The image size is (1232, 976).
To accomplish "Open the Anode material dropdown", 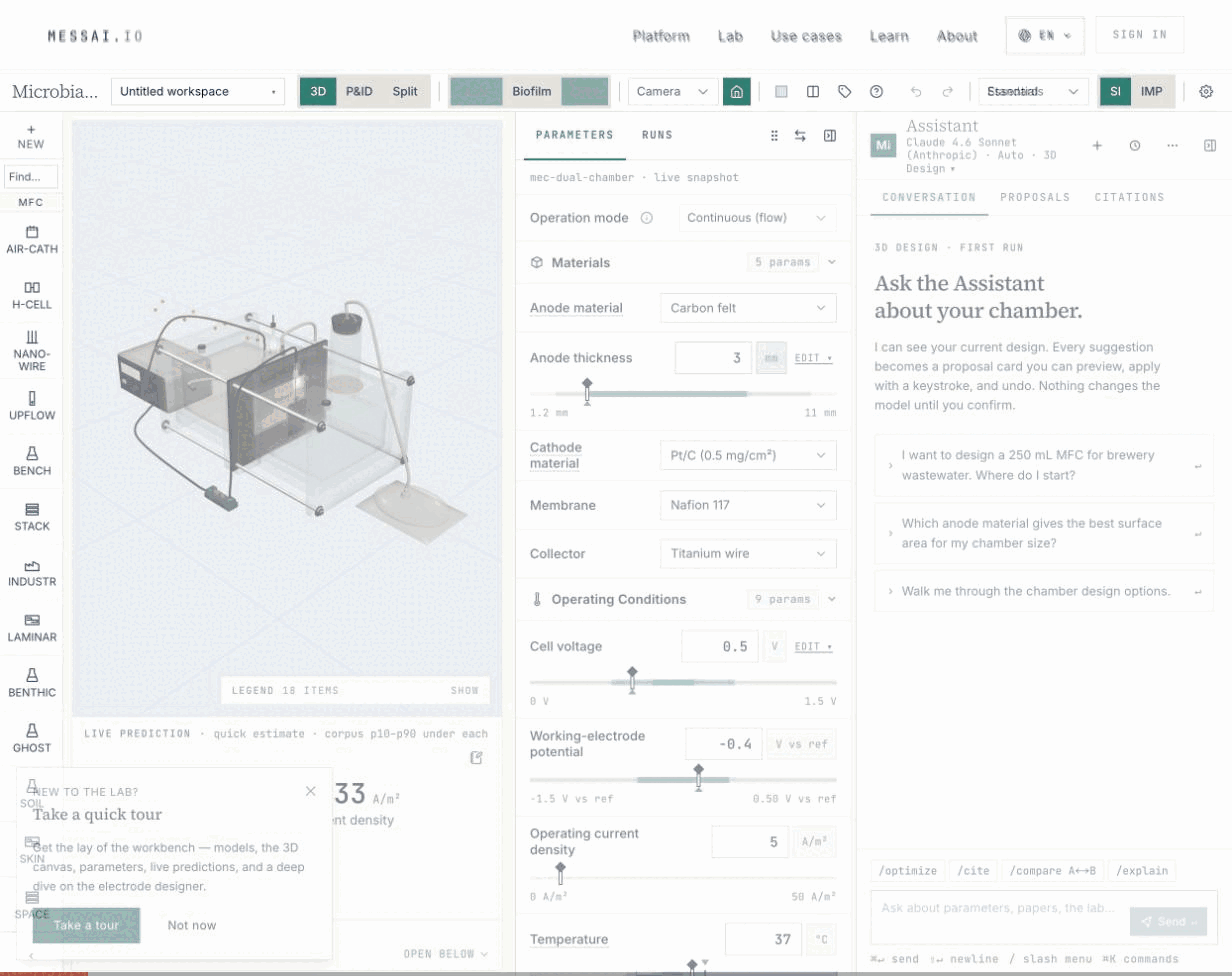I will 748,308.
